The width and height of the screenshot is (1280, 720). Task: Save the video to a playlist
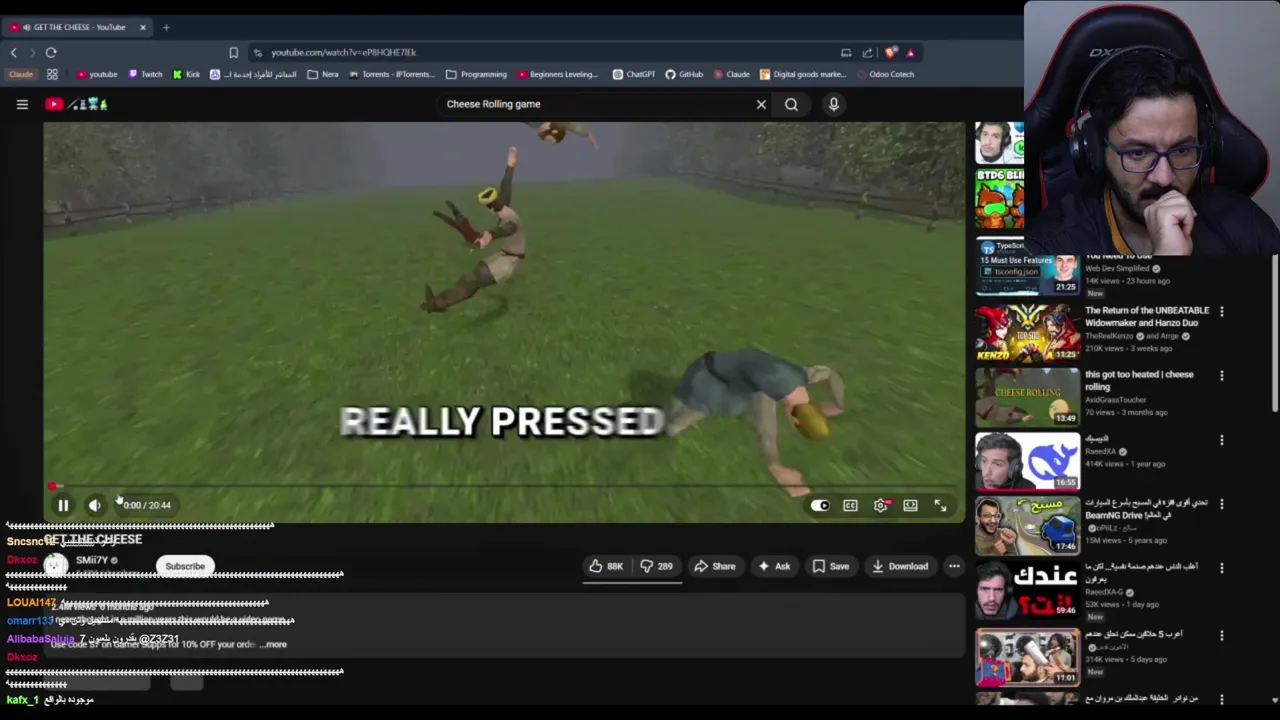[831, 566]
